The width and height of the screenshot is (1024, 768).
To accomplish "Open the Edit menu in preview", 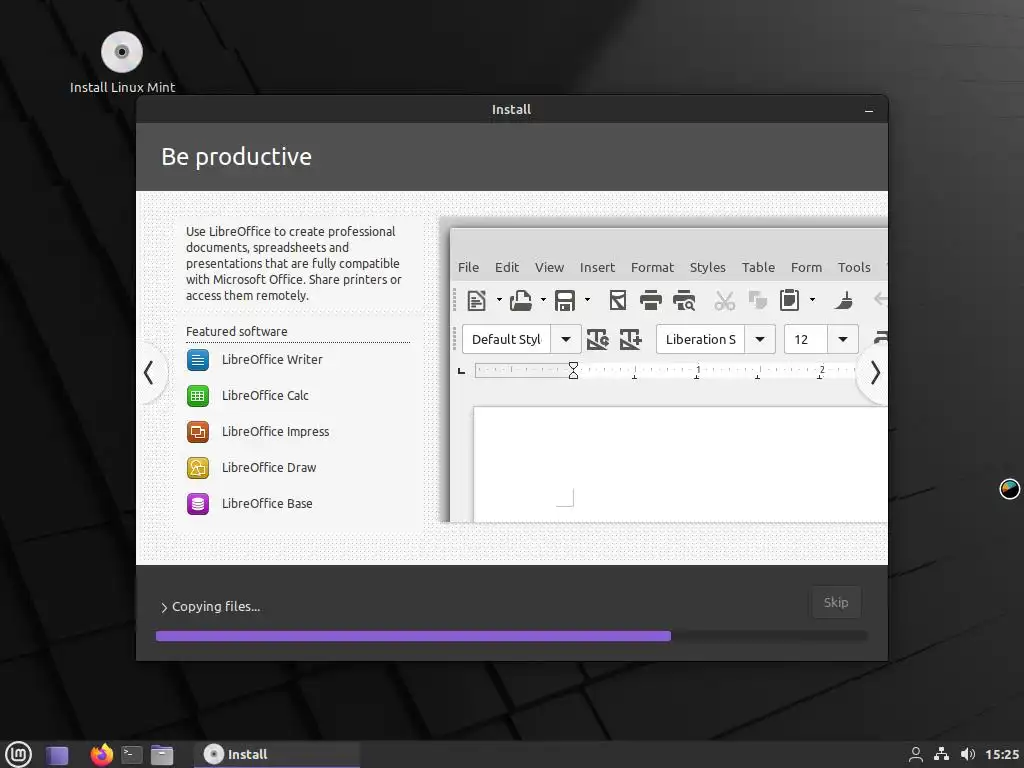I will pos(507,268).
